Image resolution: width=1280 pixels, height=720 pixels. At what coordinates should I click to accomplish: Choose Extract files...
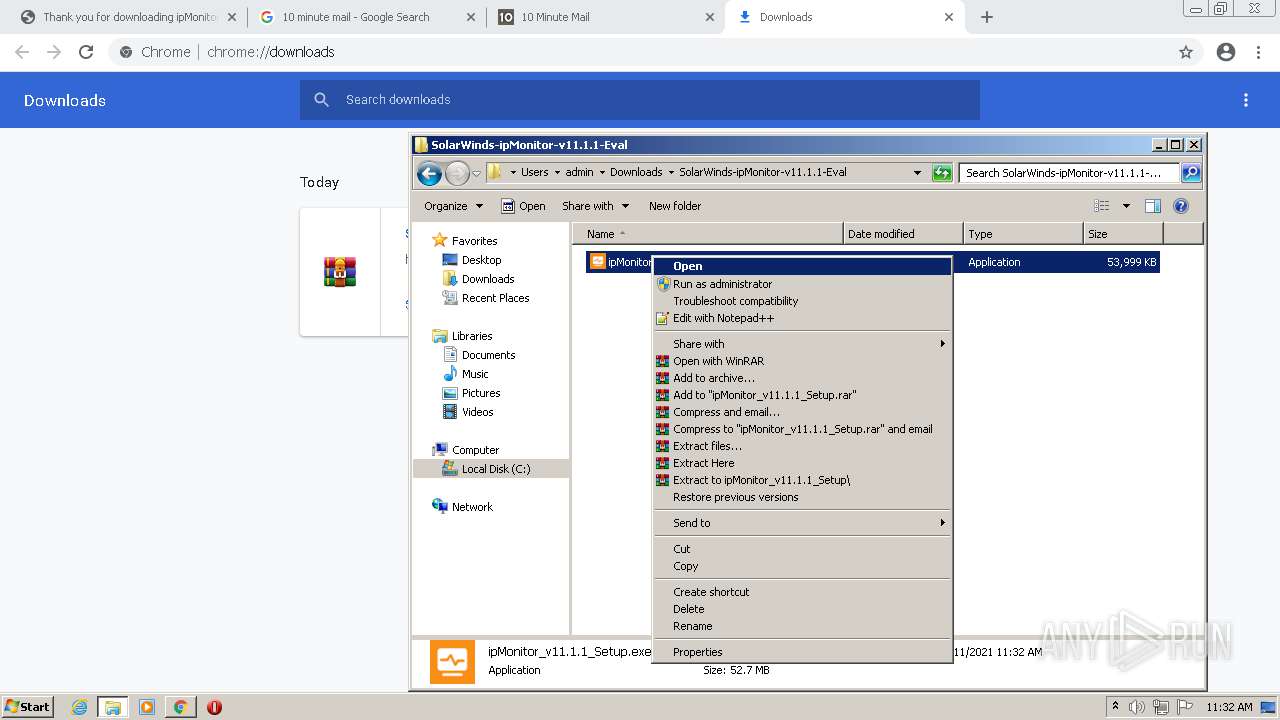(802, 446)
